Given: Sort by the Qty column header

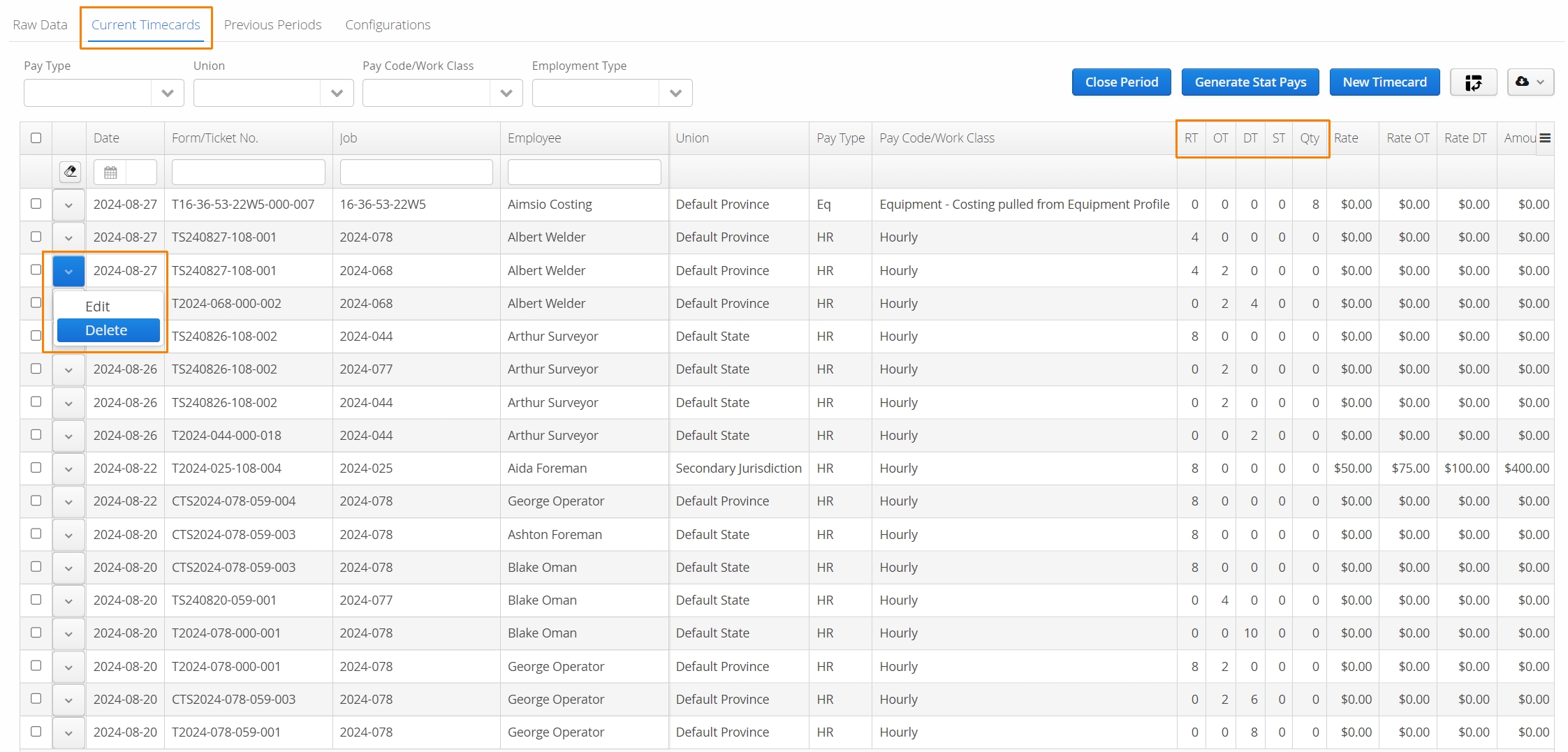Looking at the screenshot, I should point(1310,138).
